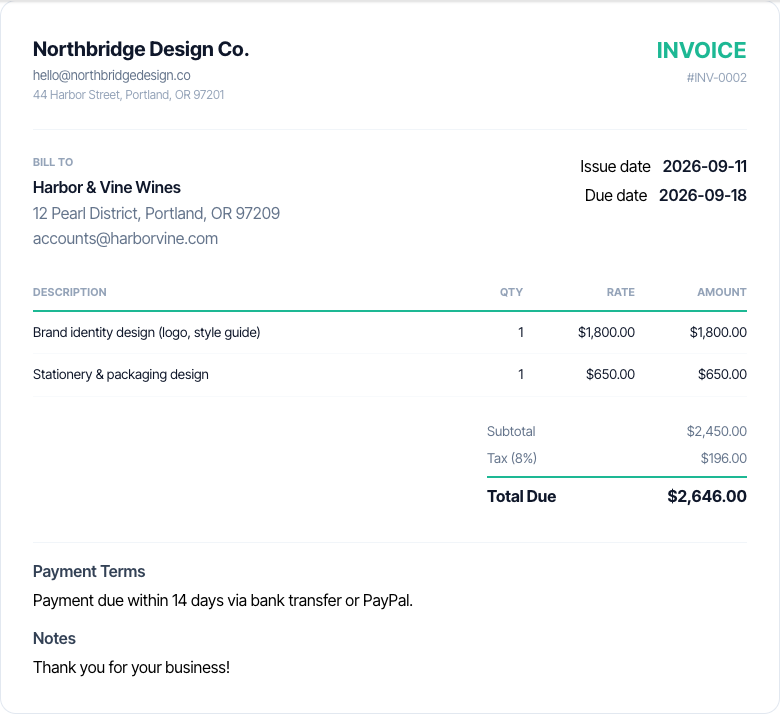Click the AMOUNT column header
The image size is (780, 714).
point(722,292)
